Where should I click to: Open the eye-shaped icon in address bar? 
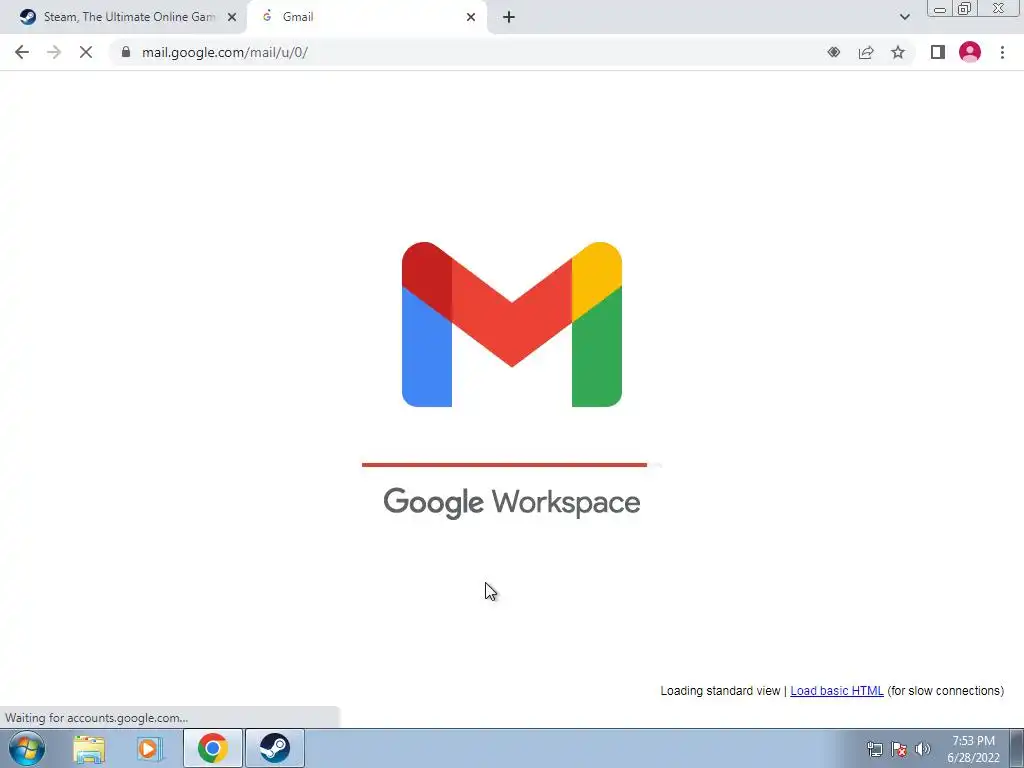834,52
